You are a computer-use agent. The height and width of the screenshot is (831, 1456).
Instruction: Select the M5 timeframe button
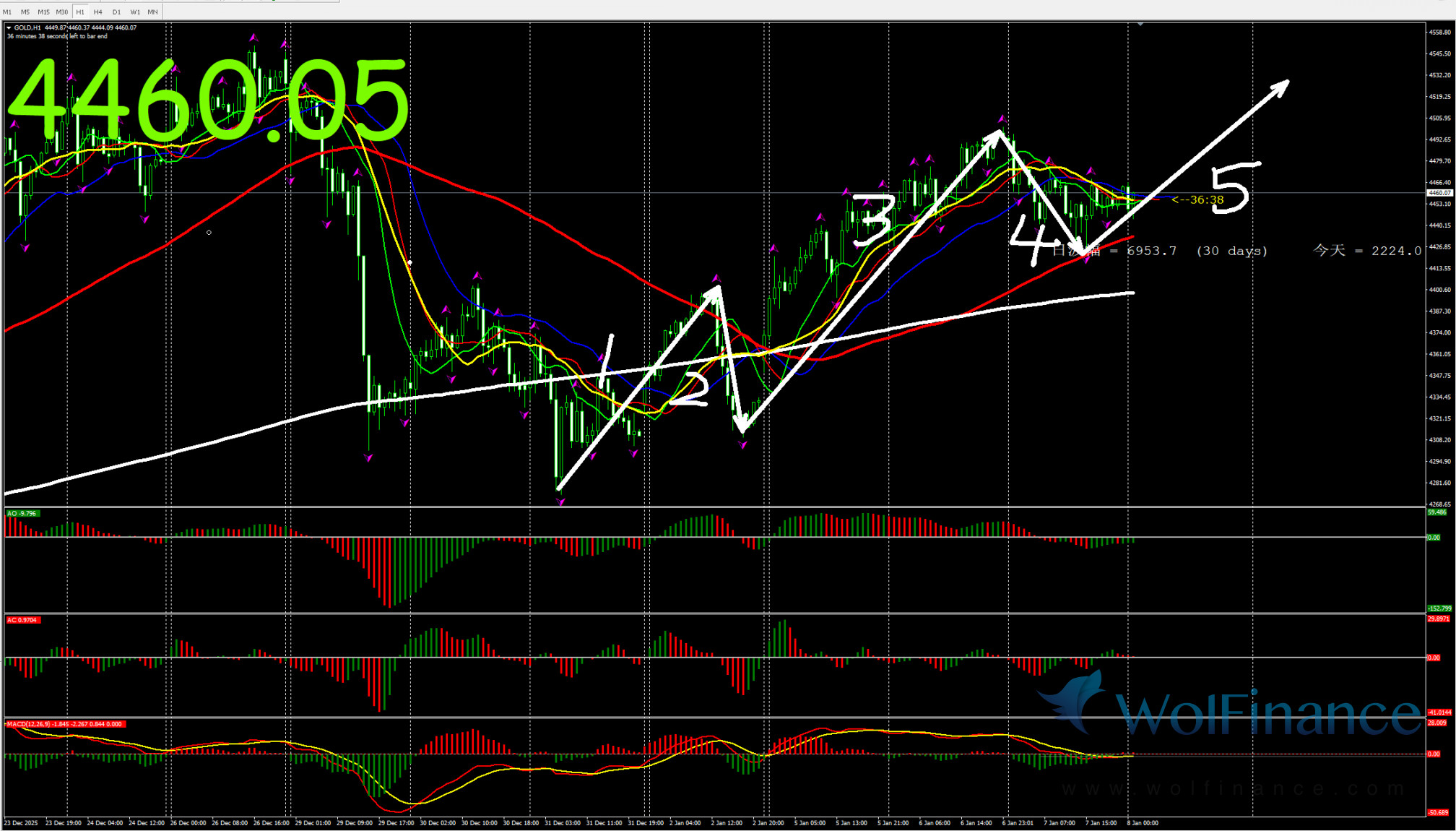point(25,12)
